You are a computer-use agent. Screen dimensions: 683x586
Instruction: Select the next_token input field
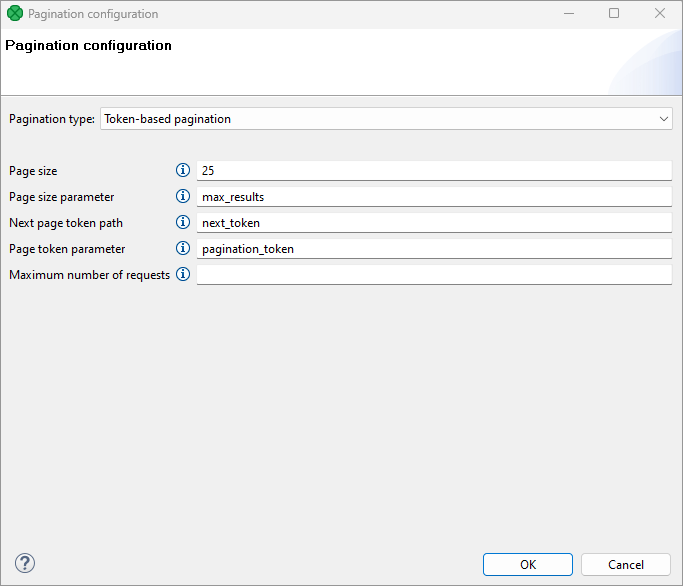coord(434,223)
